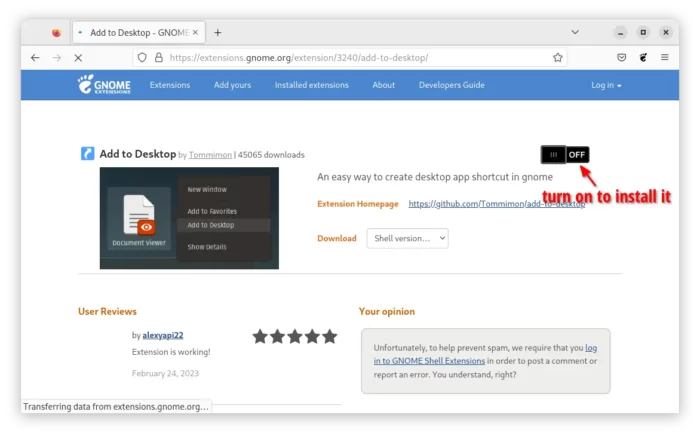Viewport: 700px width, 436px height.
Task: Click the Firefox logo icon in tab bar
Action: click(x=56, y=33)
